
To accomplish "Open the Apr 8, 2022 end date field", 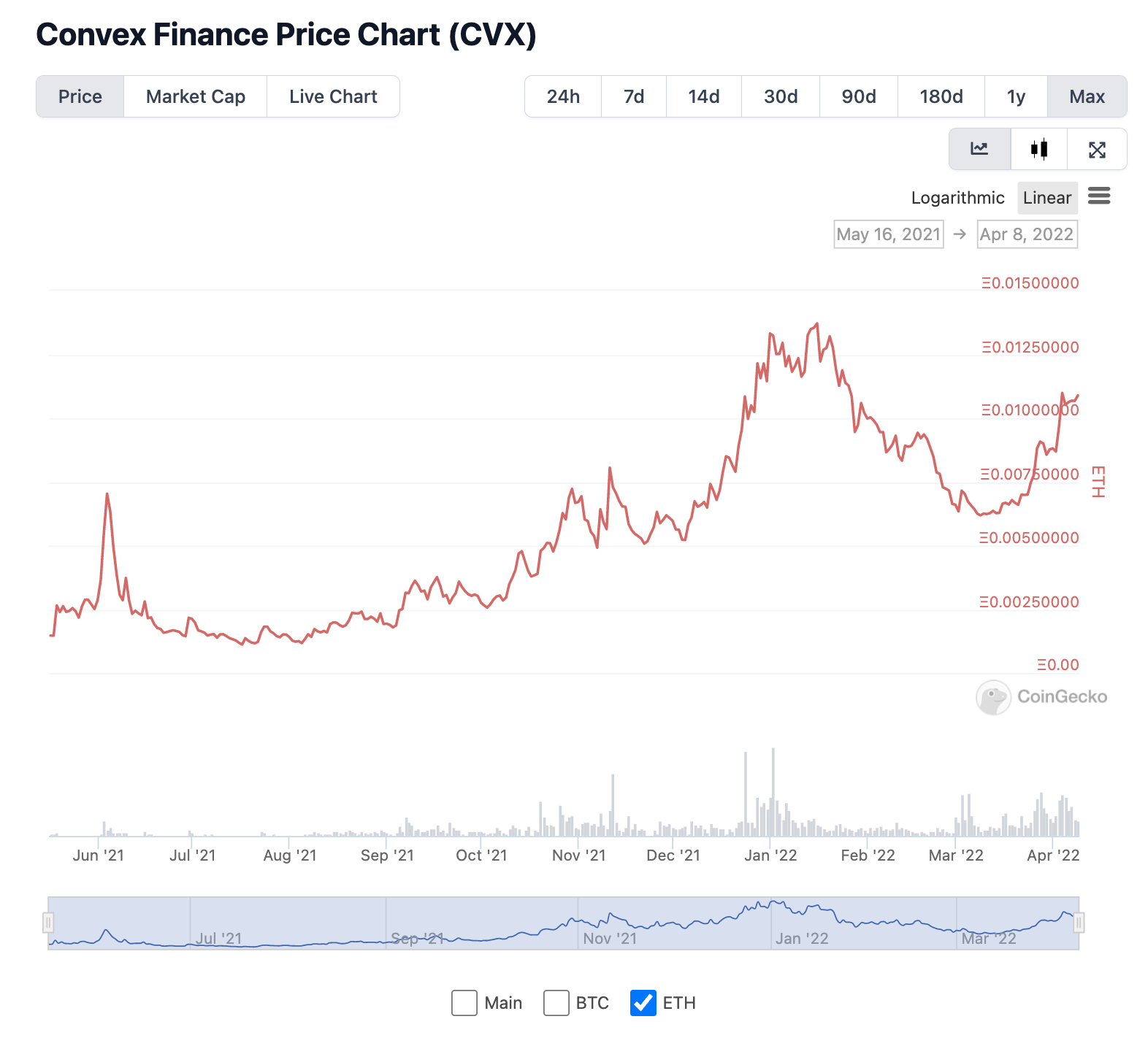I will coord(1028,234).
